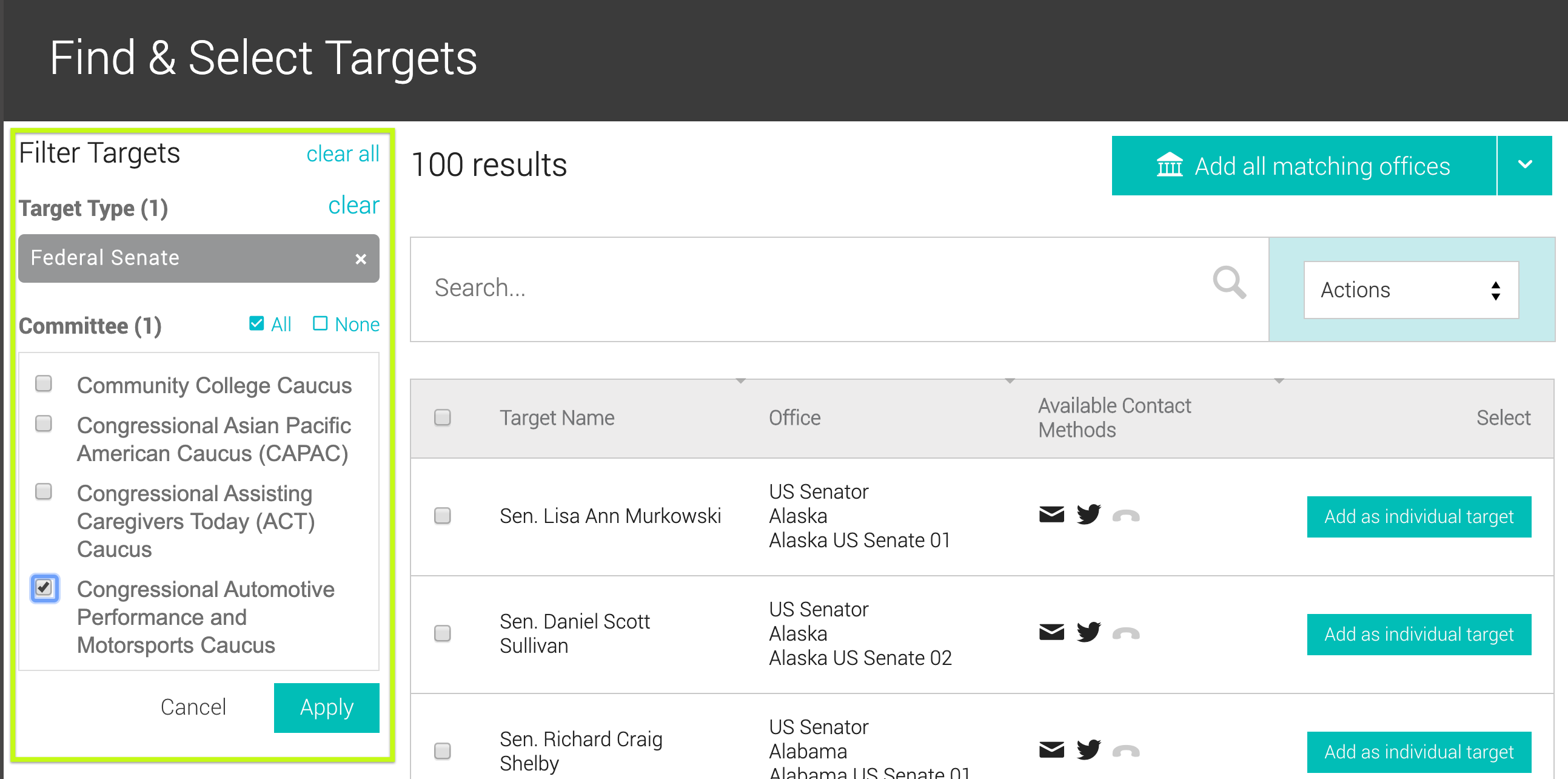Check the Community College Caucus box
This screenshot has height=779, width=1568.
[x=43, y=383]
